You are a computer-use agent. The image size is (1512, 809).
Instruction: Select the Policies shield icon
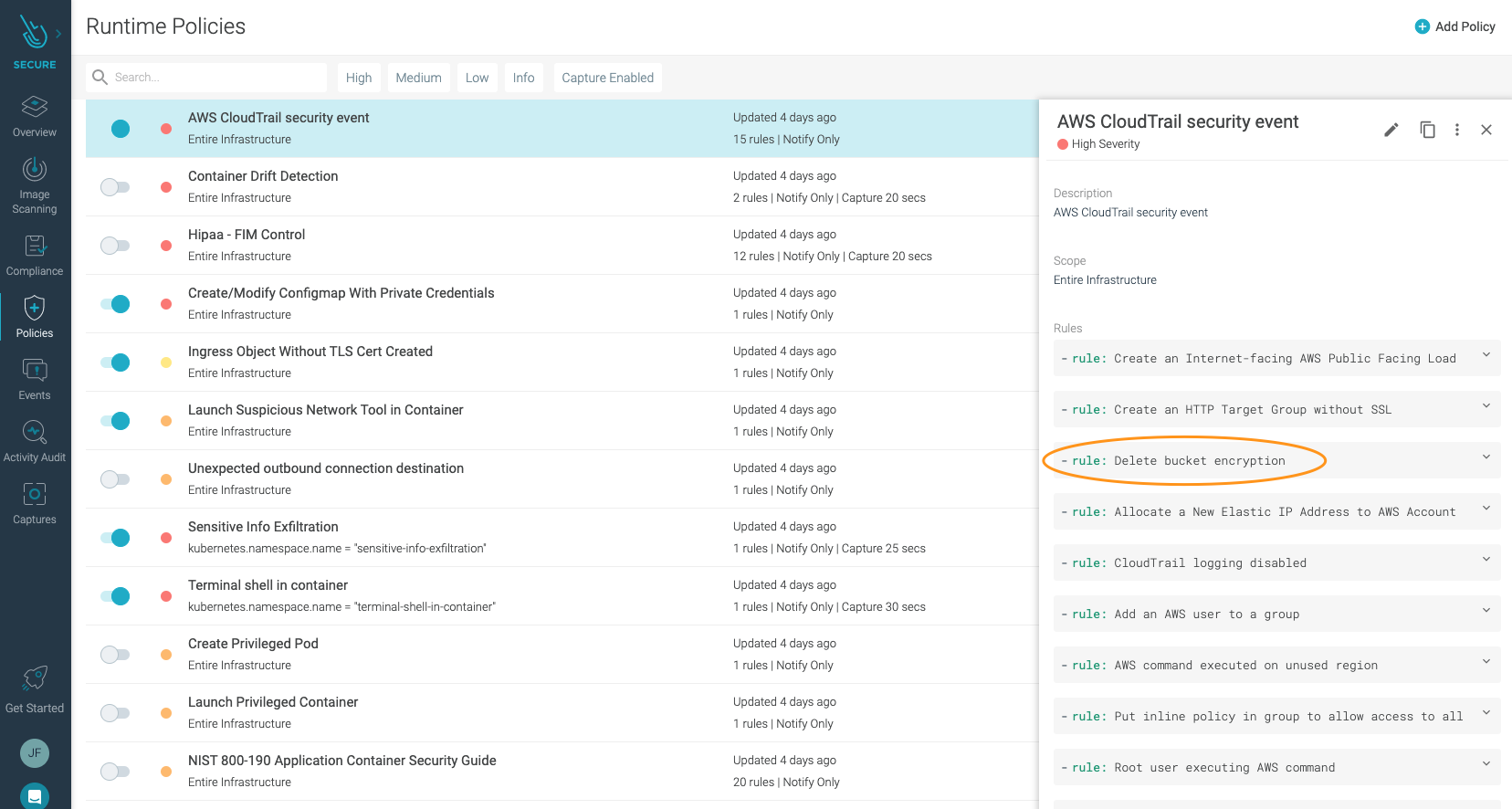coord(35,308)
